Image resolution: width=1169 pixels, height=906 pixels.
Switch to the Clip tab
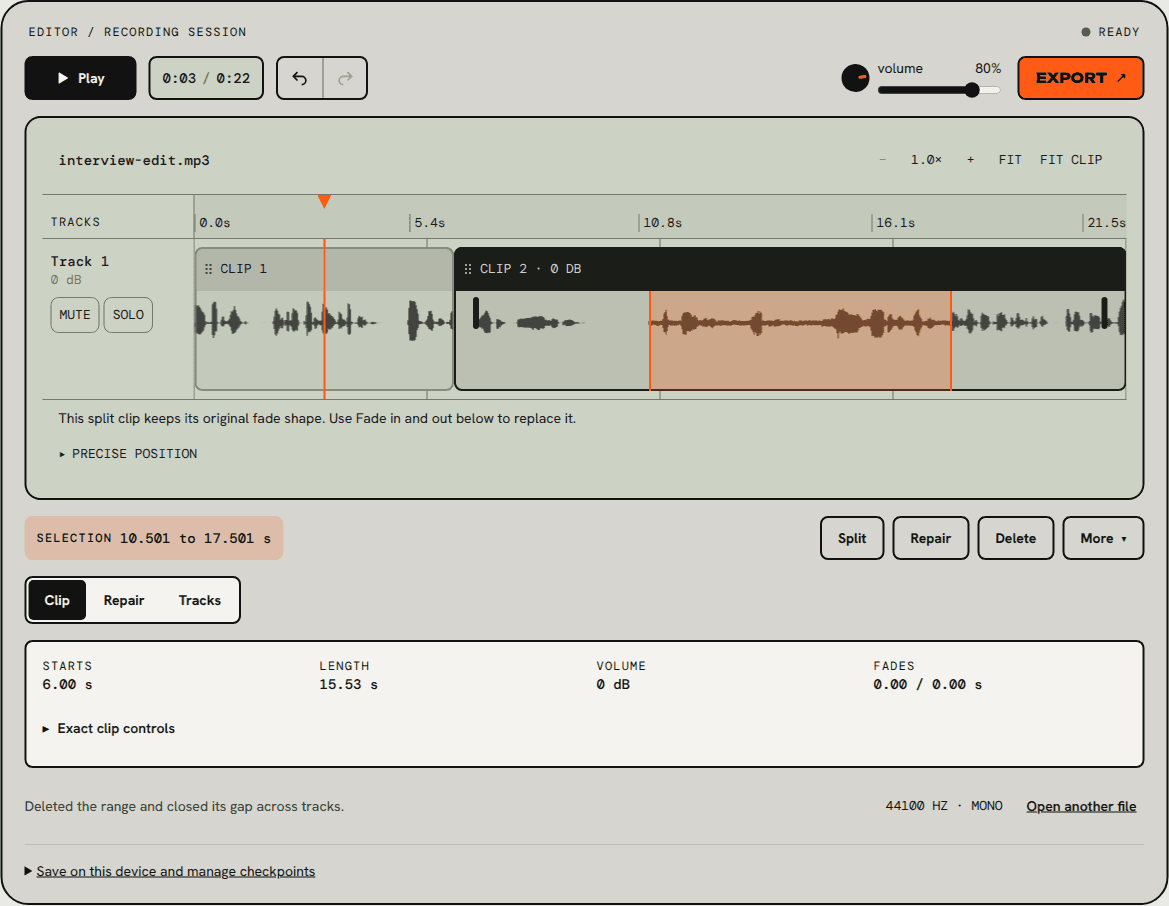57,600
